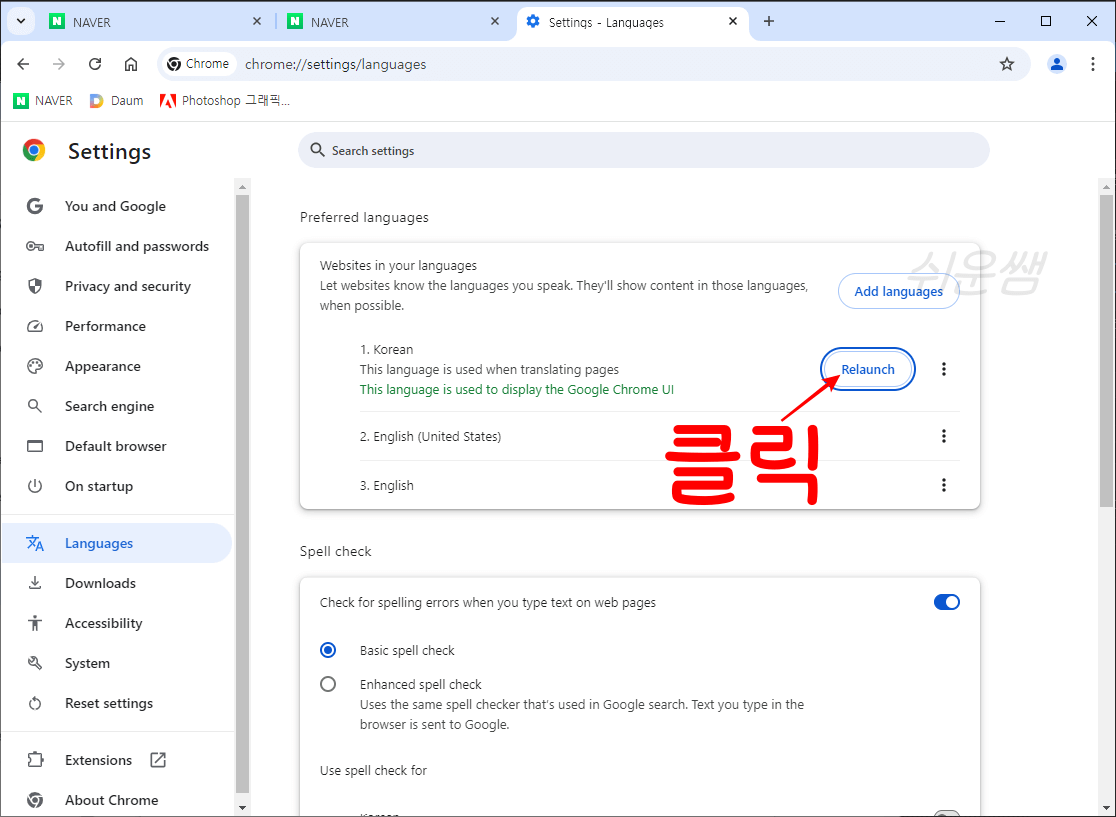
Task: Open the Daum bookmark
Action: 116,100
